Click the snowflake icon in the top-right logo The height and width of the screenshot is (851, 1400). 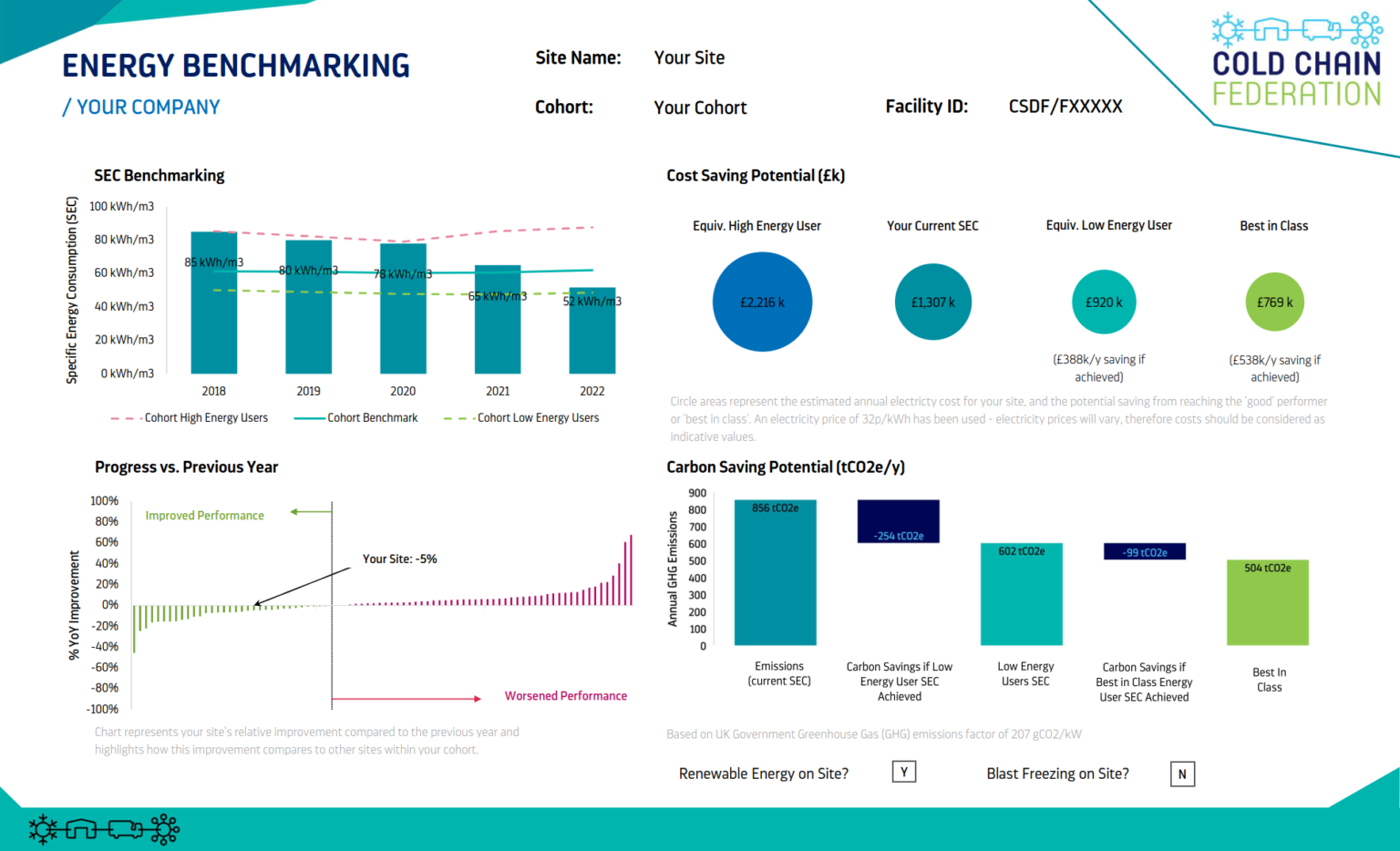click(1228, 29)
